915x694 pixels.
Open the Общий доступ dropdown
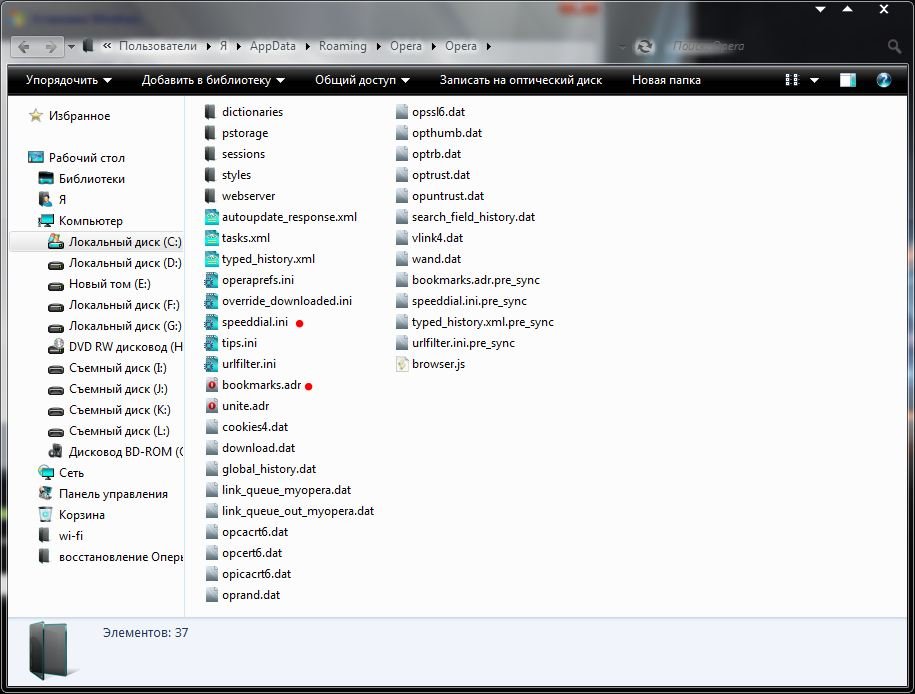362,80
